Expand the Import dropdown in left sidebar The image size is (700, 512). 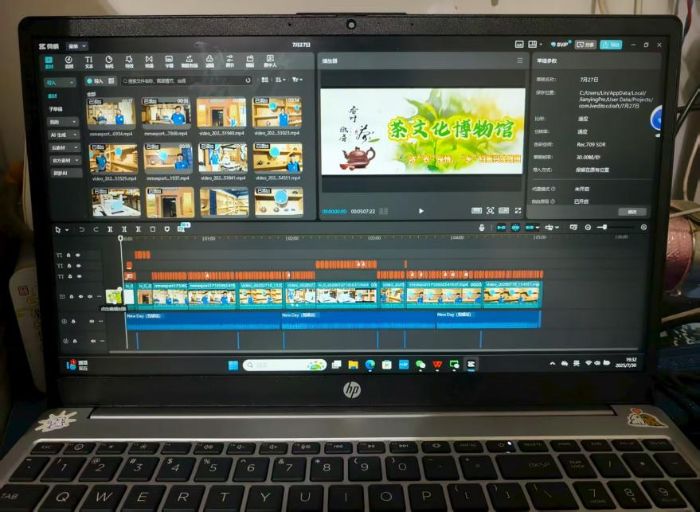click(x=58, y=82)
